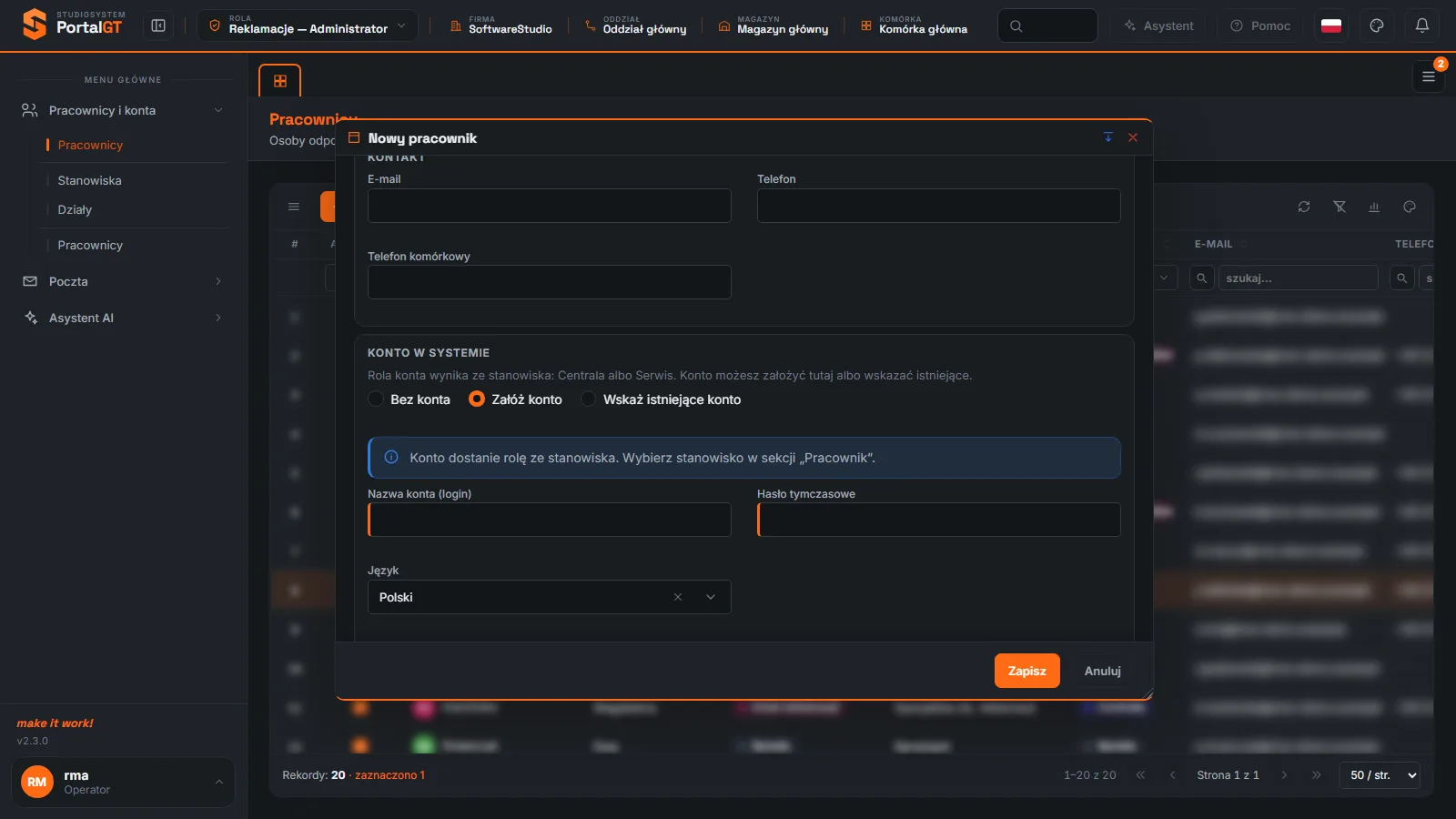Clear filters with the funnel icon

(1340, 207)
